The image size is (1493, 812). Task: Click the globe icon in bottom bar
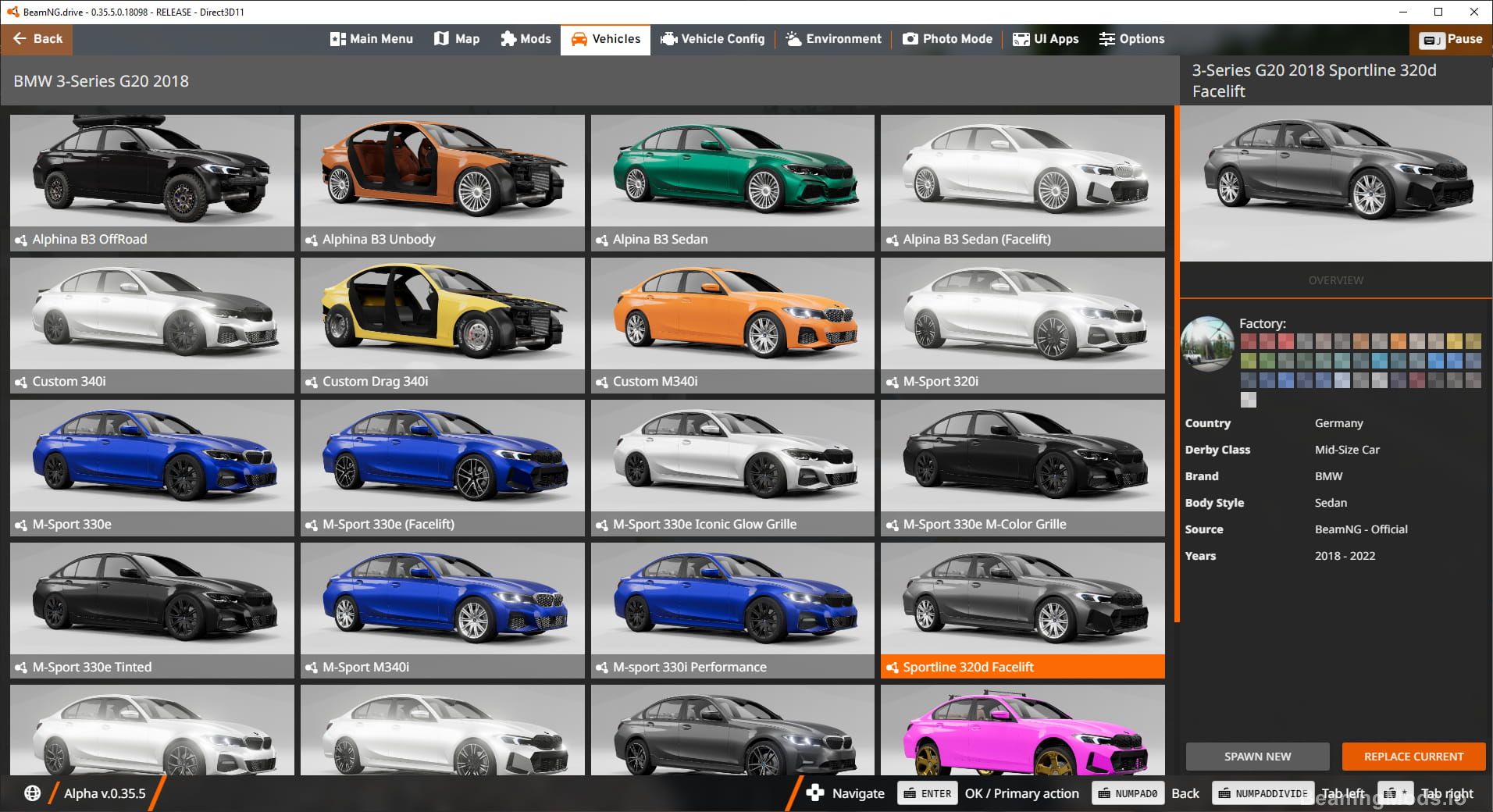pos(32,793)
